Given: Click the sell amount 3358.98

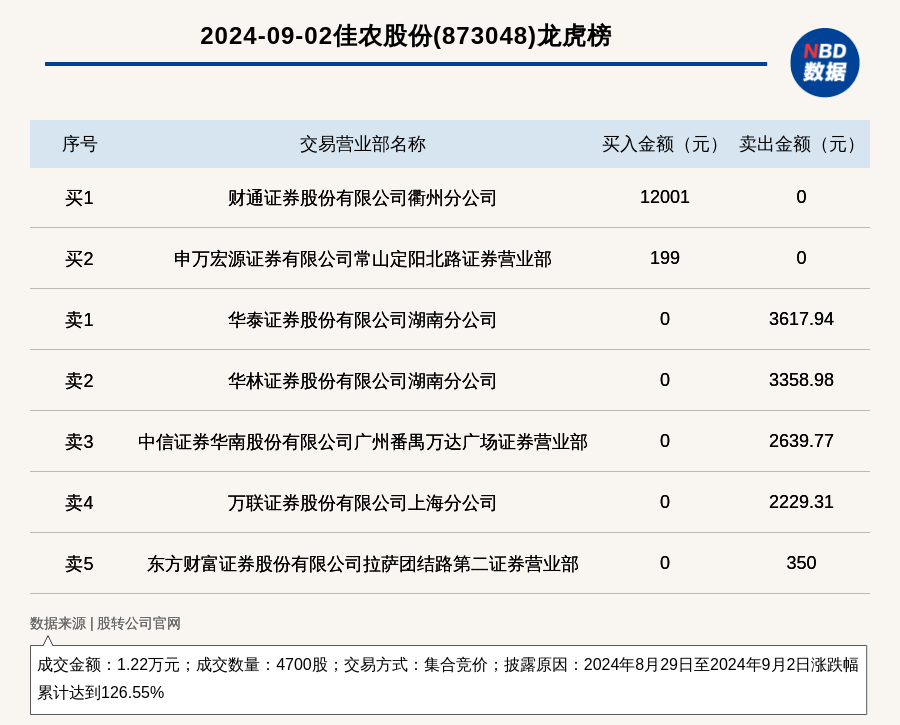Looking at the screenshot, I should coord(801,380).
